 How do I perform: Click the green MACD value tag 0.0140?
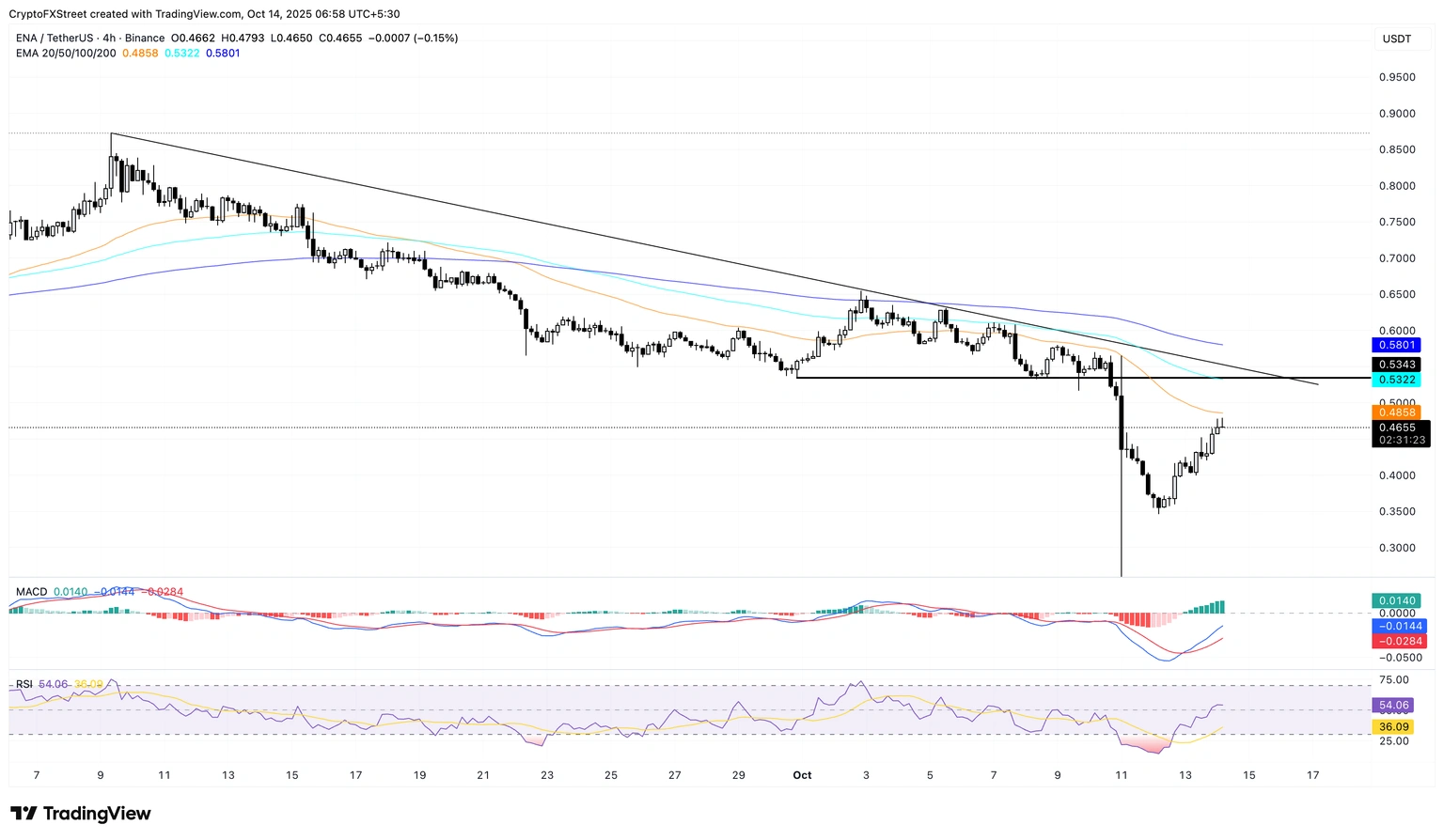(1397, 599)
